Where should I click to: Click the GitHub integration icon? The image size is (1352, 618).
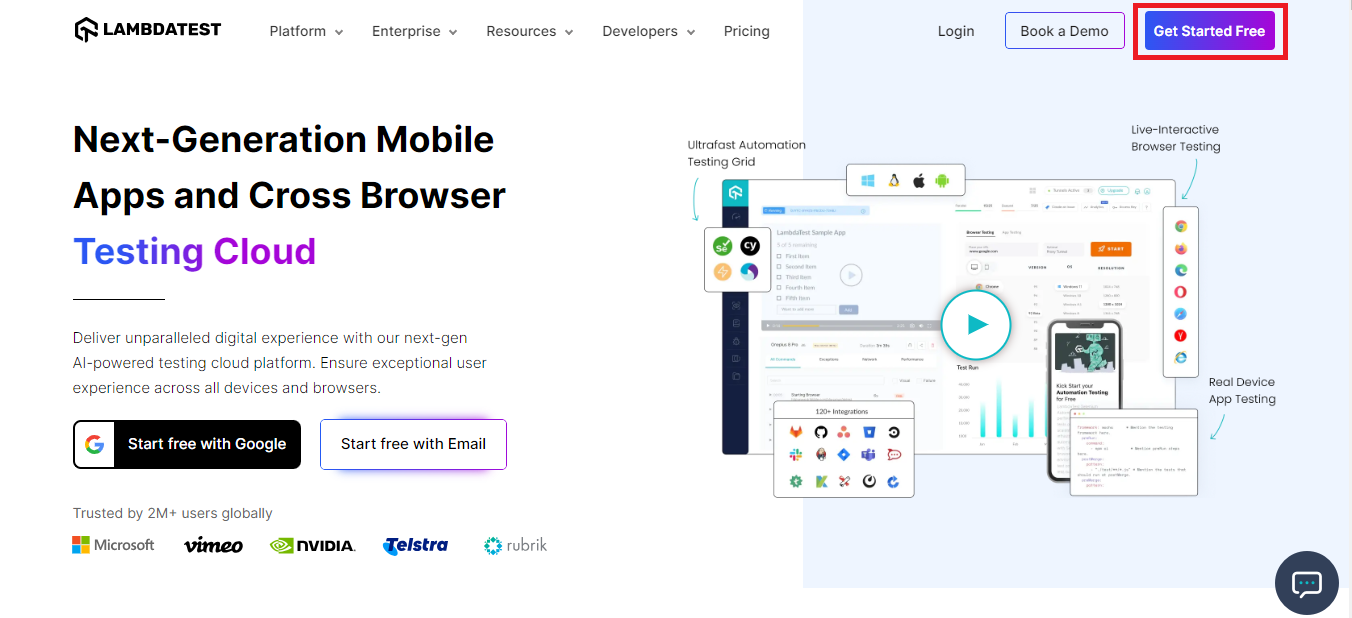tap(820, 432)
